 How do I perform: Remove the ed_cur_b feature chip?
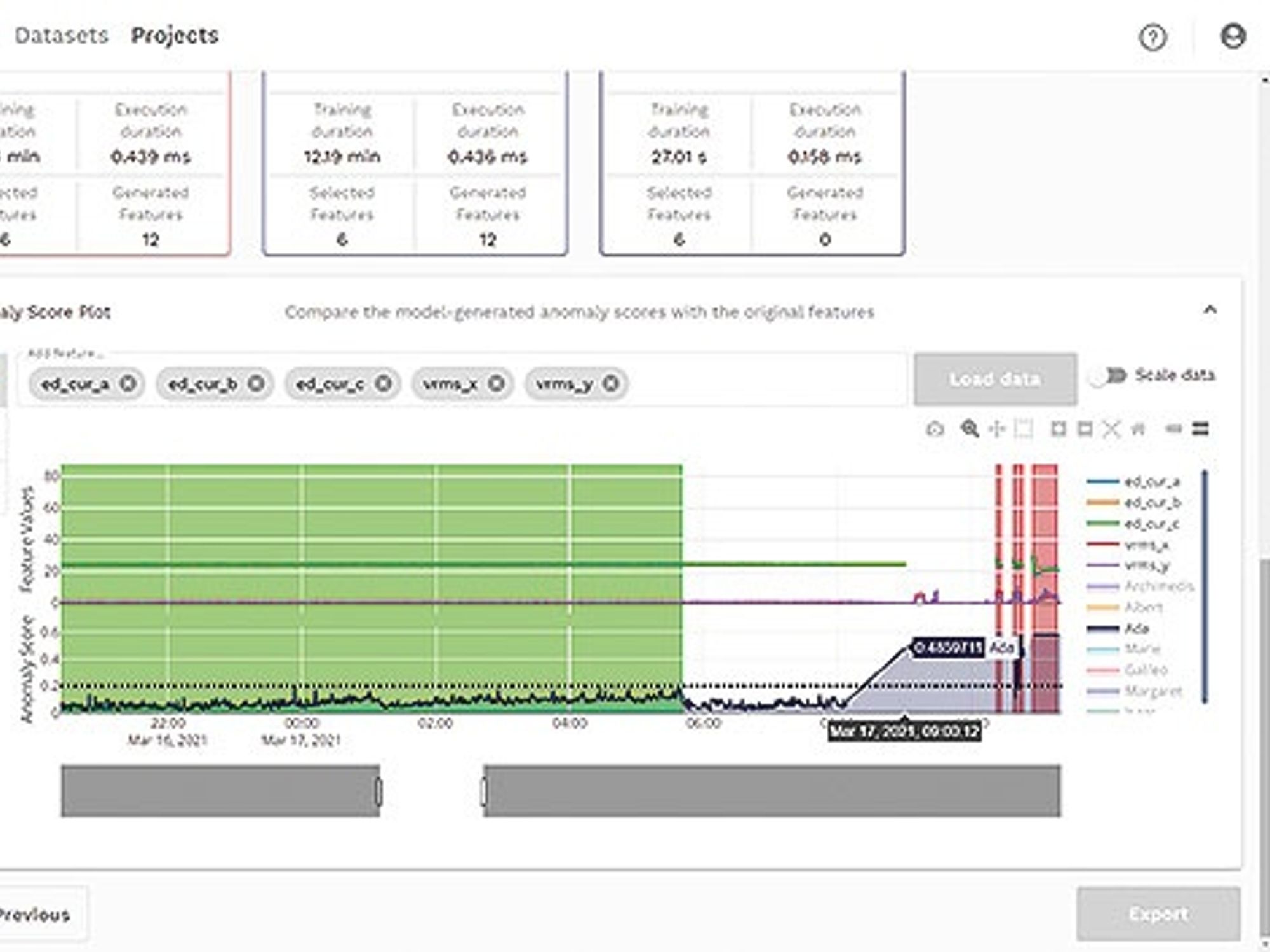coord(256,383)
